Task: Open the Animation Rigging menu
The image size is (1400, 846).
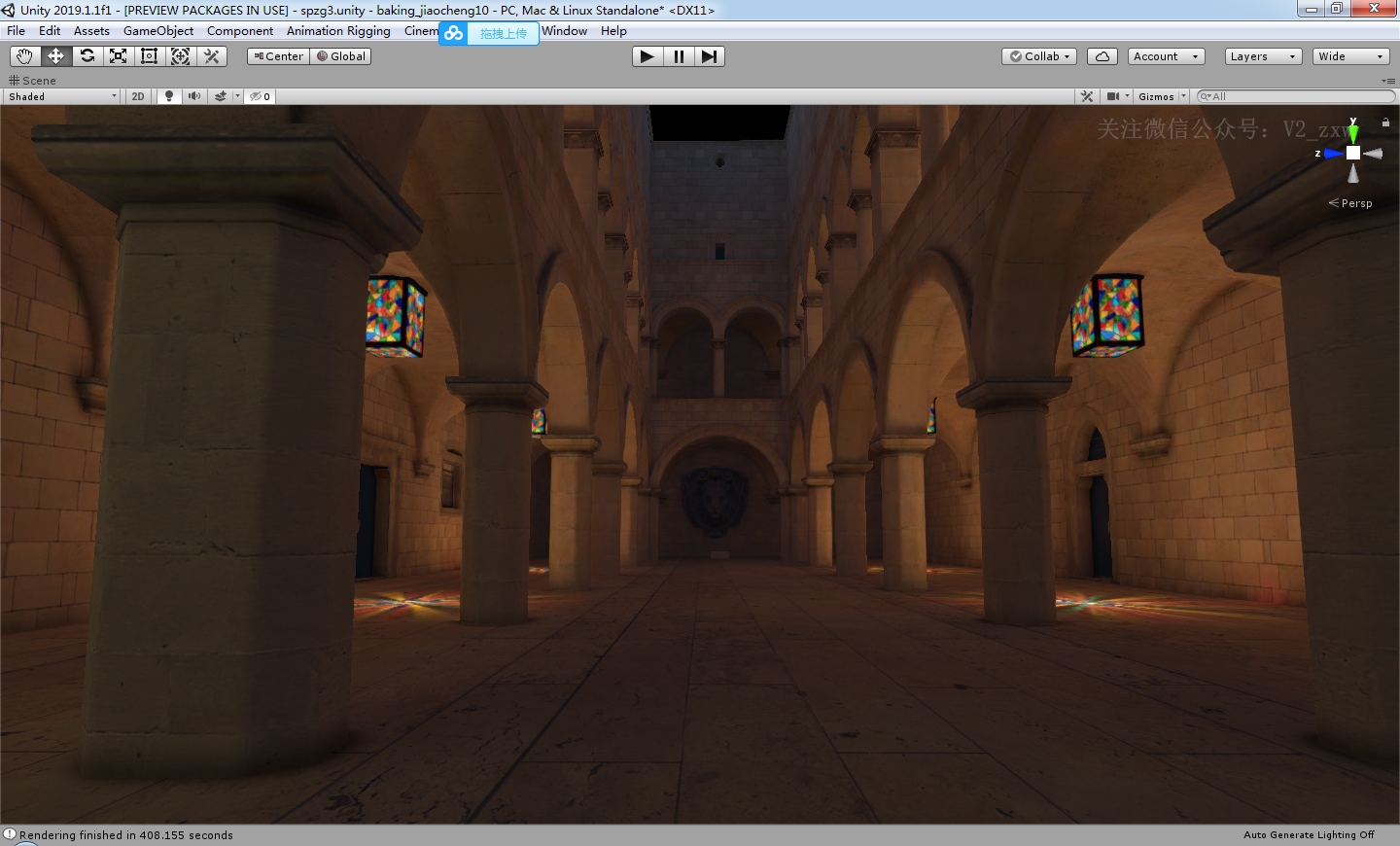Action: [x=338, y=31]
